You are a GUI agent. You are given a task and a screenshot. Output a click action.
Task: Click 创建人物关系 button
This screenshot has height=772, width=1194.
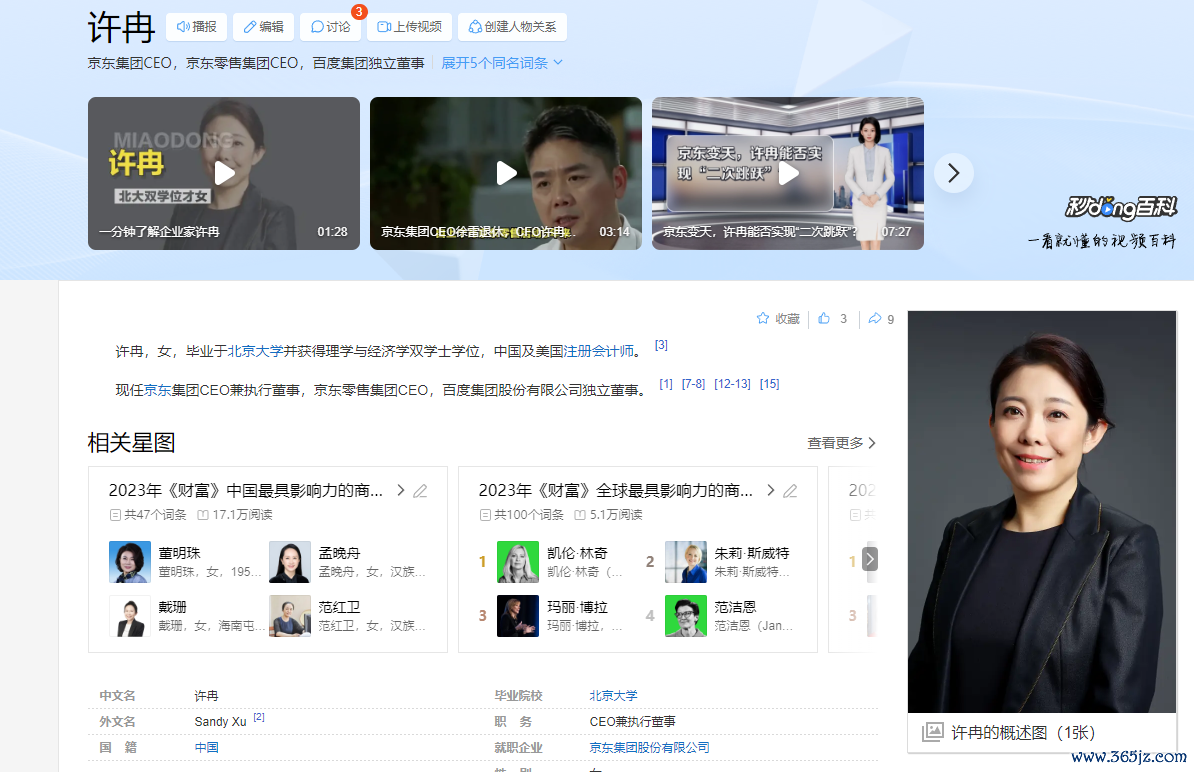click(x=512, y=27)
